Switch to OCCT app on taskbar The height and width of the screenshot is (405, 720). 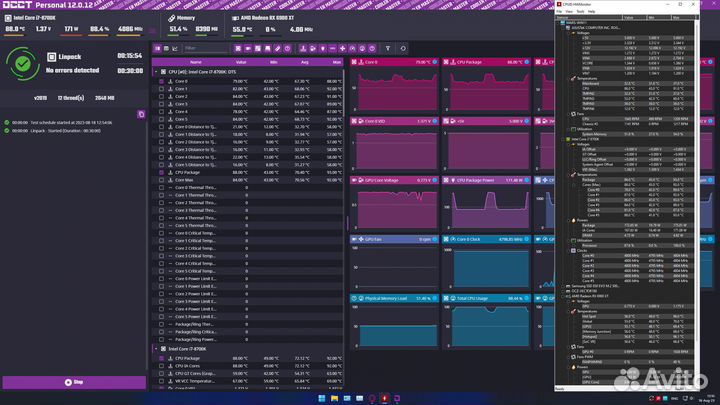pyautogui.click(x=397, y=398)
